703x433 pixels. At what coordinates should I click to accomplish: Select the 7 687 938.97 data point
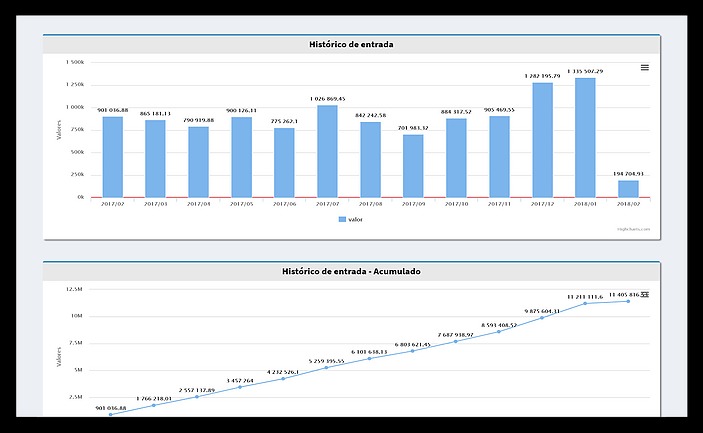456,341
